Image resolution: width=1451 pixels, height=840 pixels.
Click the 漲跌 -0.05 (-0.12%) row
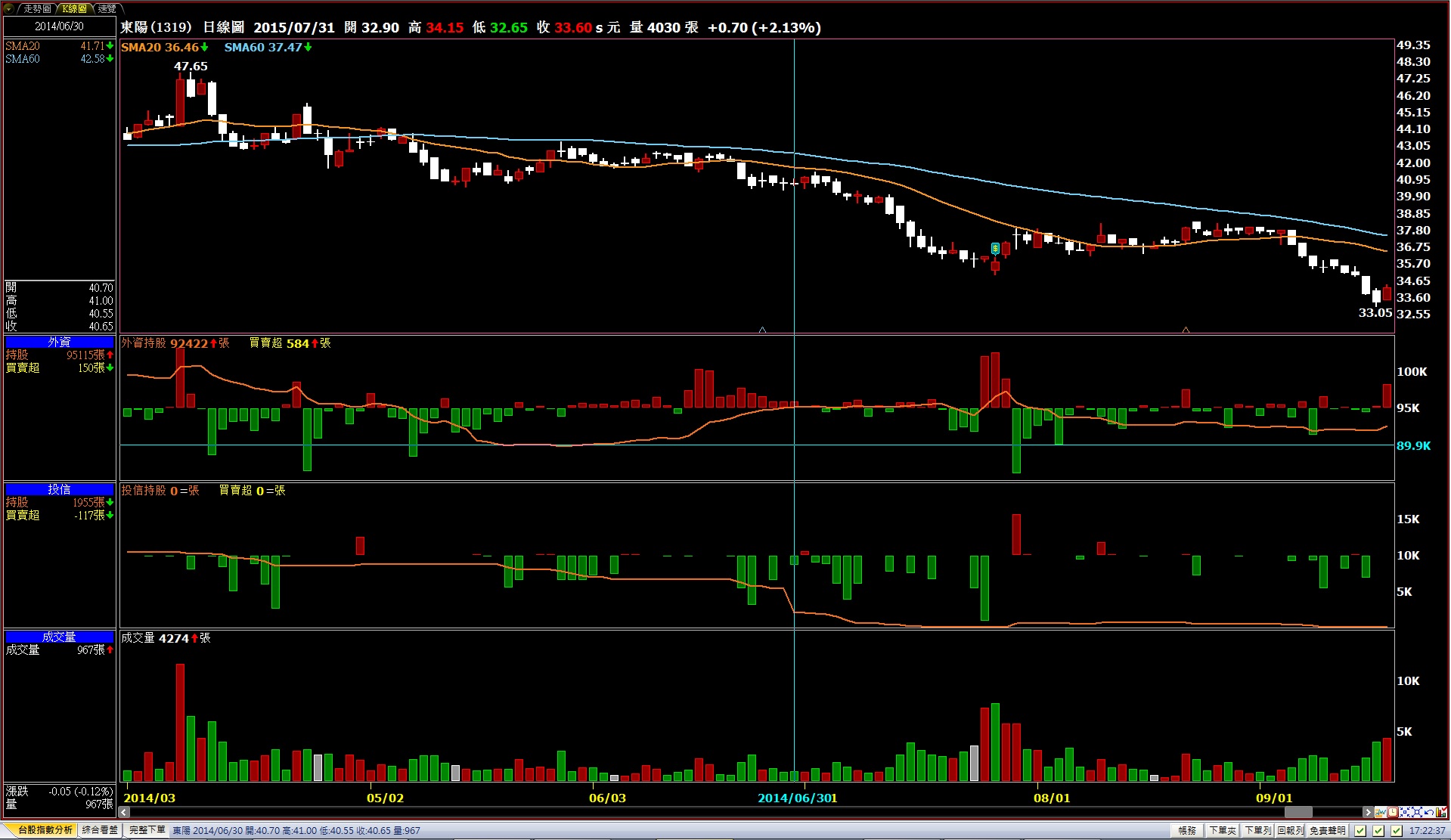60,792
